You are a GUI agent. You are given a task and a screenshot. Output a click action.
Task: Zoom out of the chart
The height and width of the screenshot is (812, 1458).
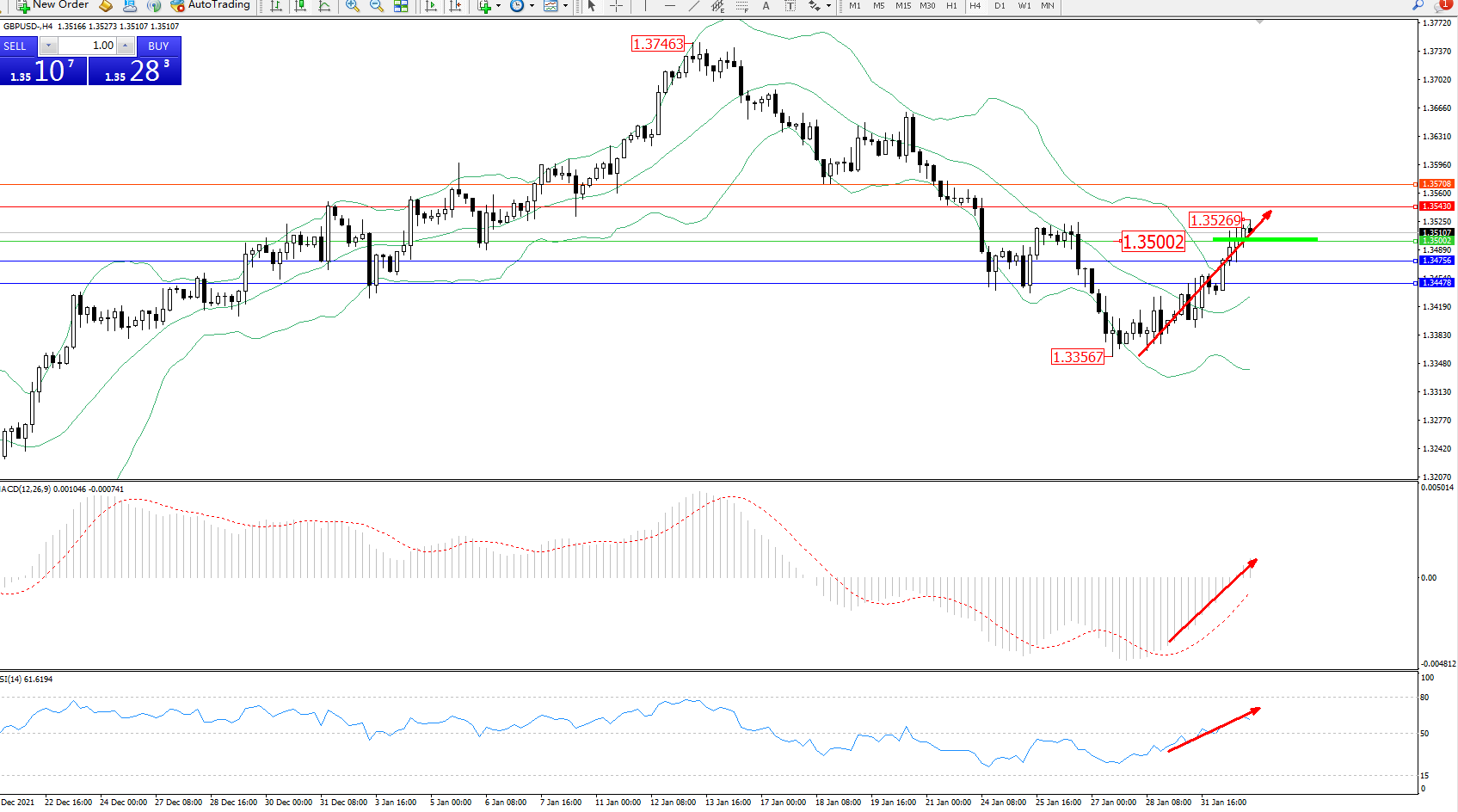[x=377, y=6]
